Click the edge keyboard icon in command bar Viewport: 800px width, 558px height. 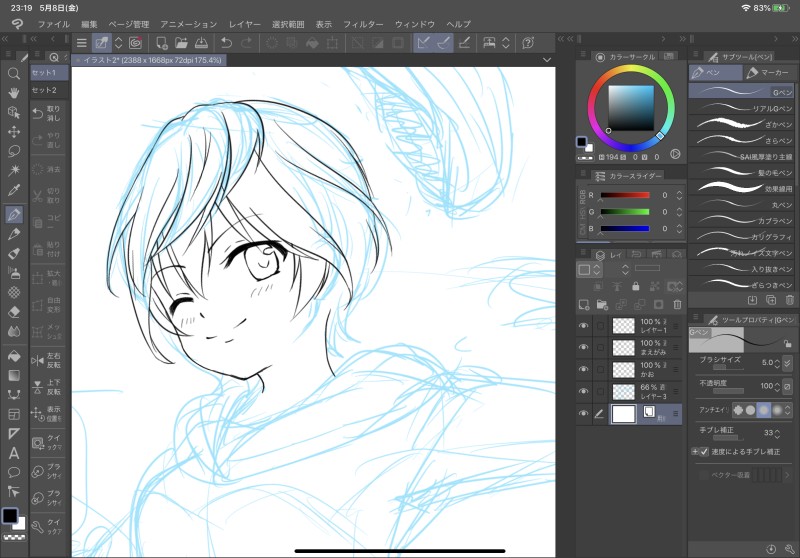tap(489, 43)
